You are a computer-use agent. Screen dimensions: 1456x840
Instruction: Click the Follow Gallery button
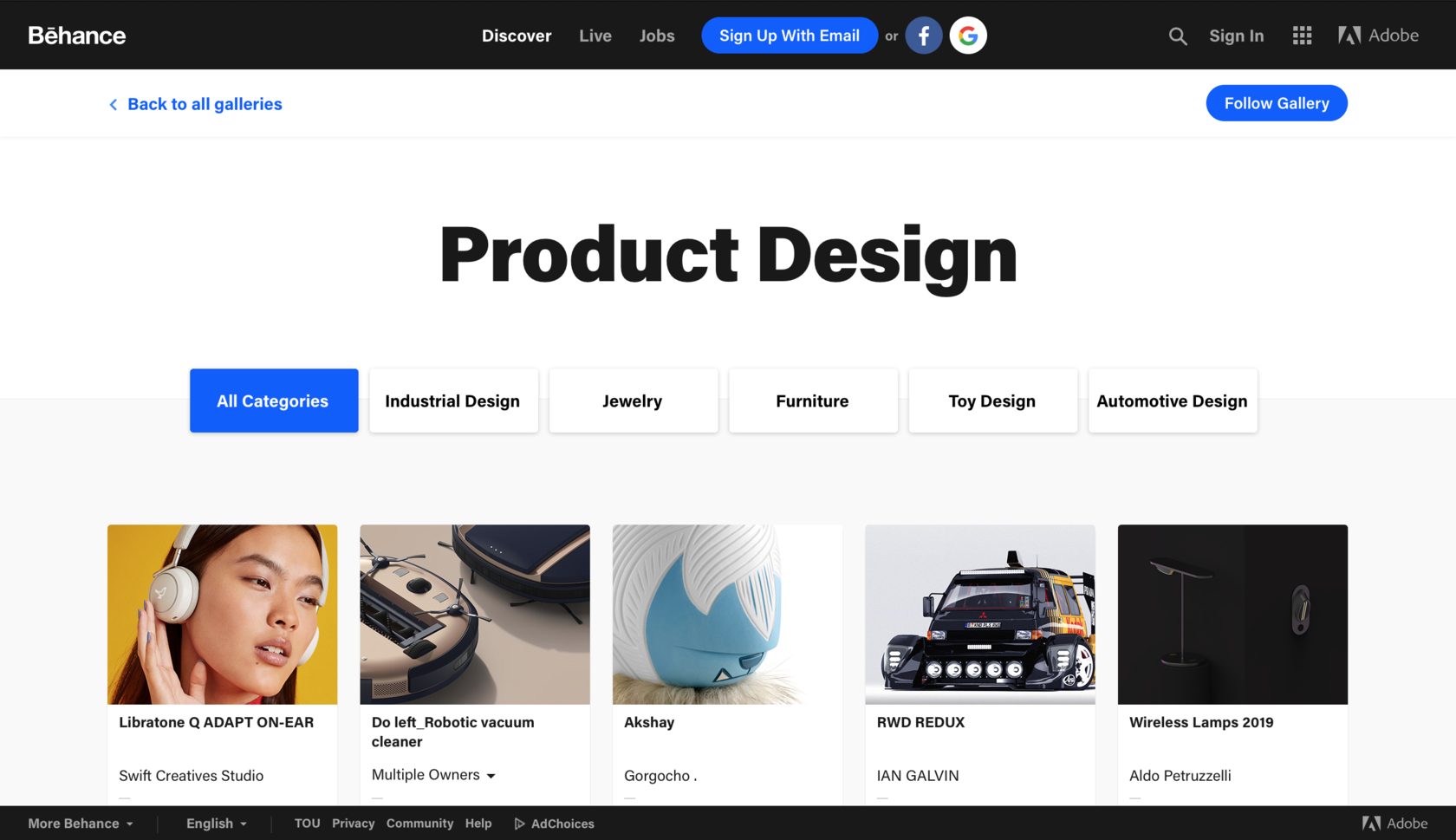click(1277, 103)
